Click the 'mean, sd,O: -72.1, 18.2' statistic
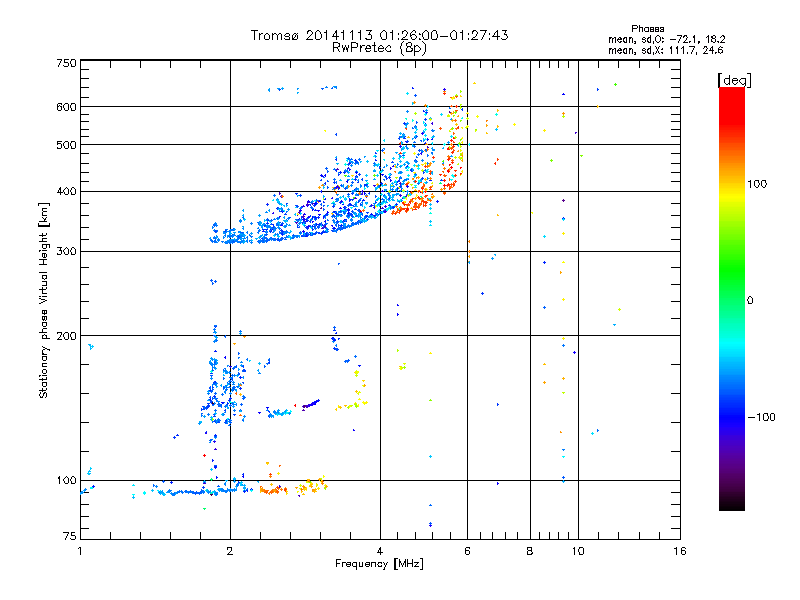 [x=666, y=39]
